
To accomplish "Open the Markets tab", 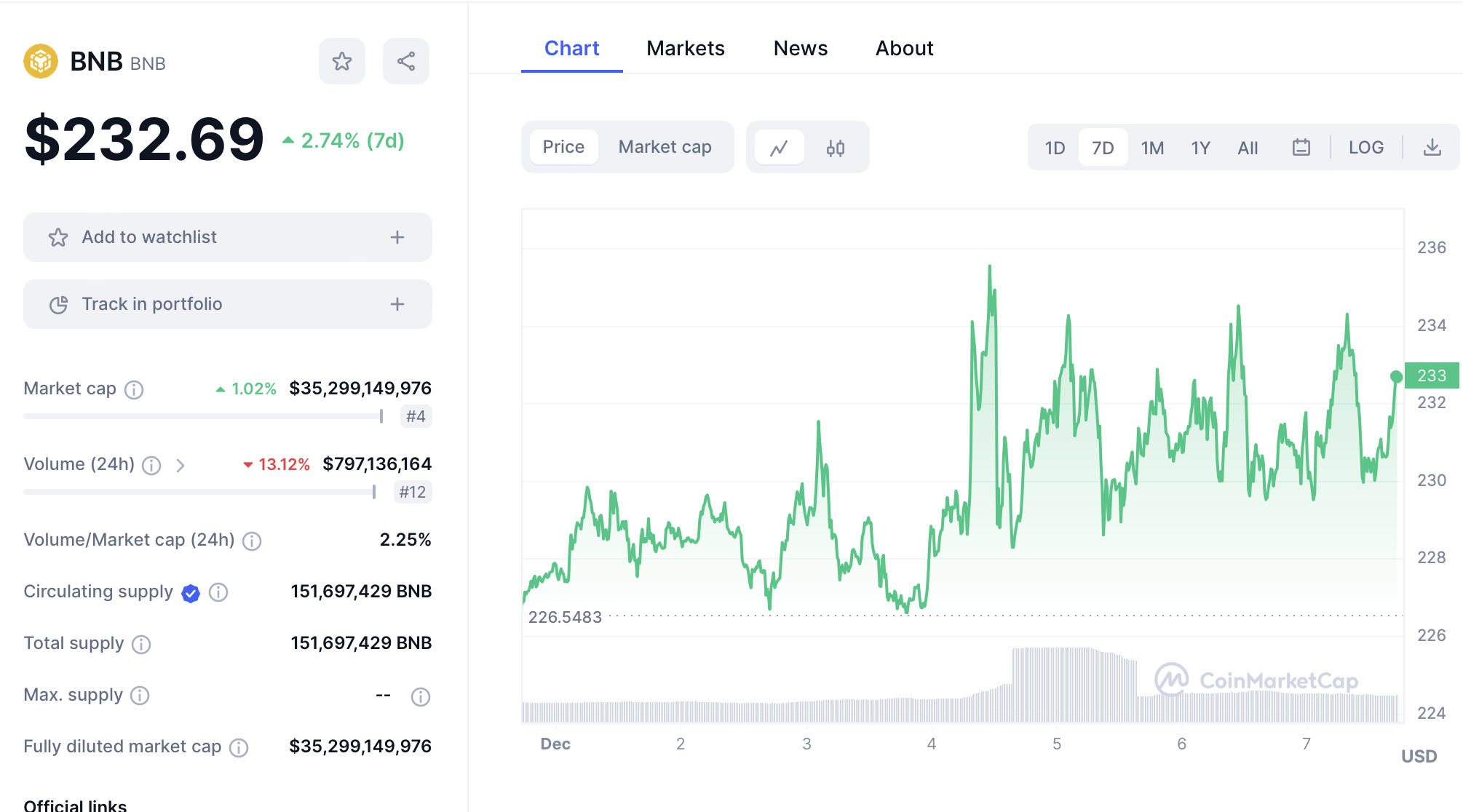I will [685, 48].
